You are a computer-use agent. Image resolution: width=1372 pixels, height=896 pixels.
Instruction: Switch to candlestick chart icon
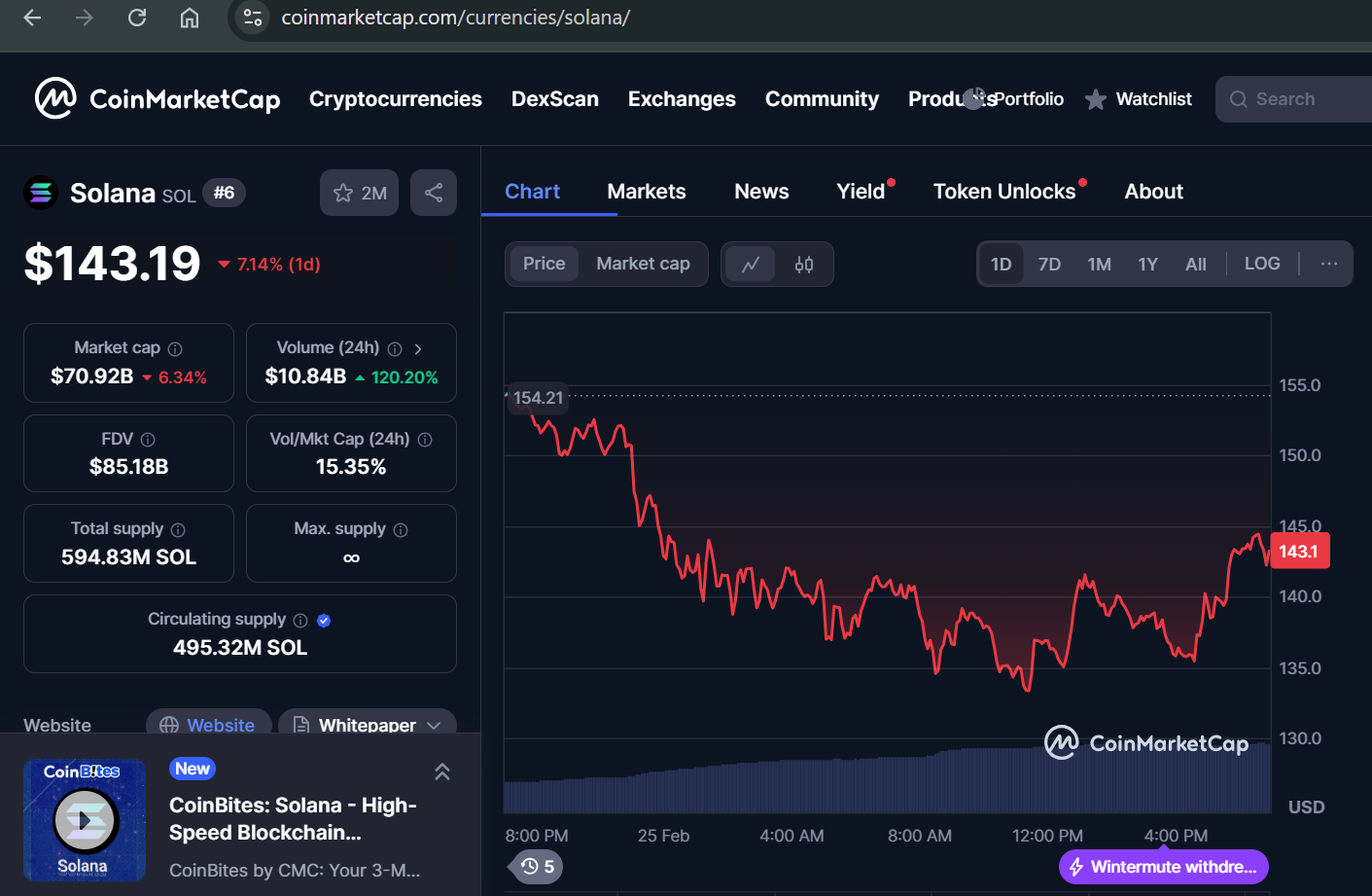click(x=804, y=265)
